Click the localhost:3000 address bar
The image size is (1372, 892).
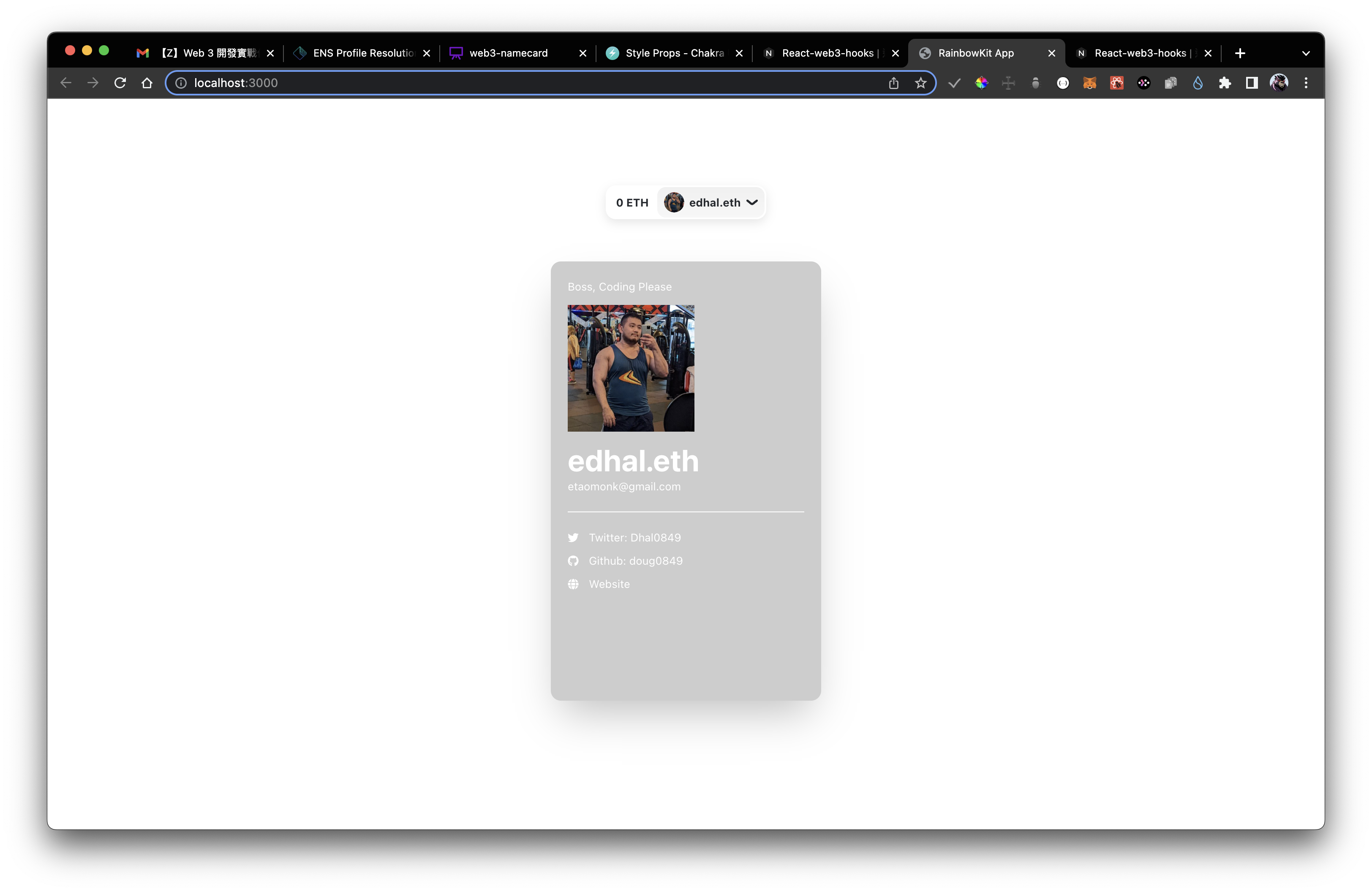pyautogui.click(x=519, y=83)
